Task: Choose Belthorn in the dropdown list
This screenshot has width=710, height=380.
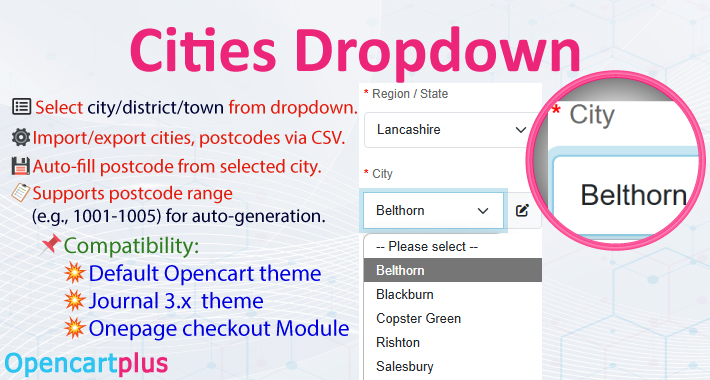Action: [453, 270]
